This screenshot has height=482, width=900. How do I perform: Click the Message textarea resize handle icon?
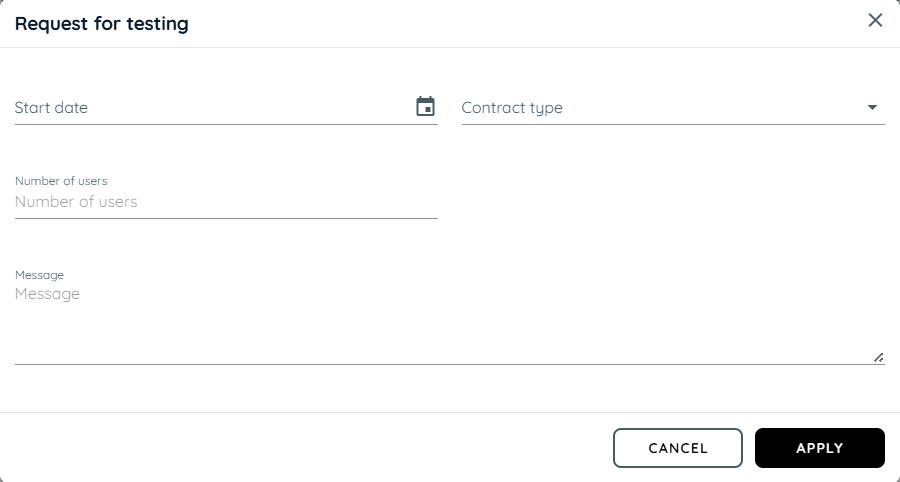click(878, 357)
